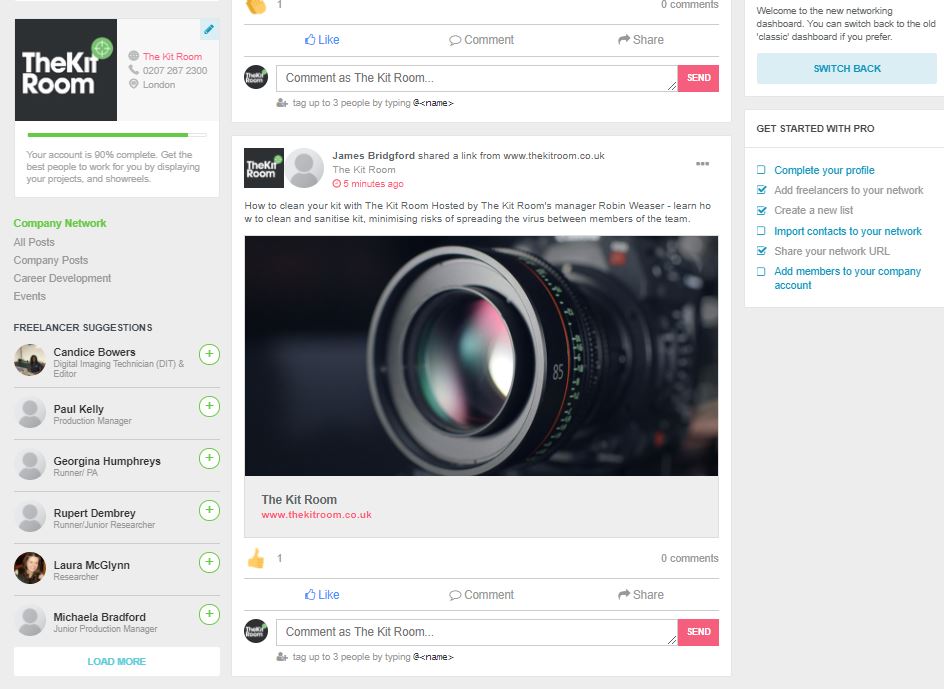Add Laura McGlynn using the plus icon
The width and height of the screenshot is (944, 689).
pos(209,562)
